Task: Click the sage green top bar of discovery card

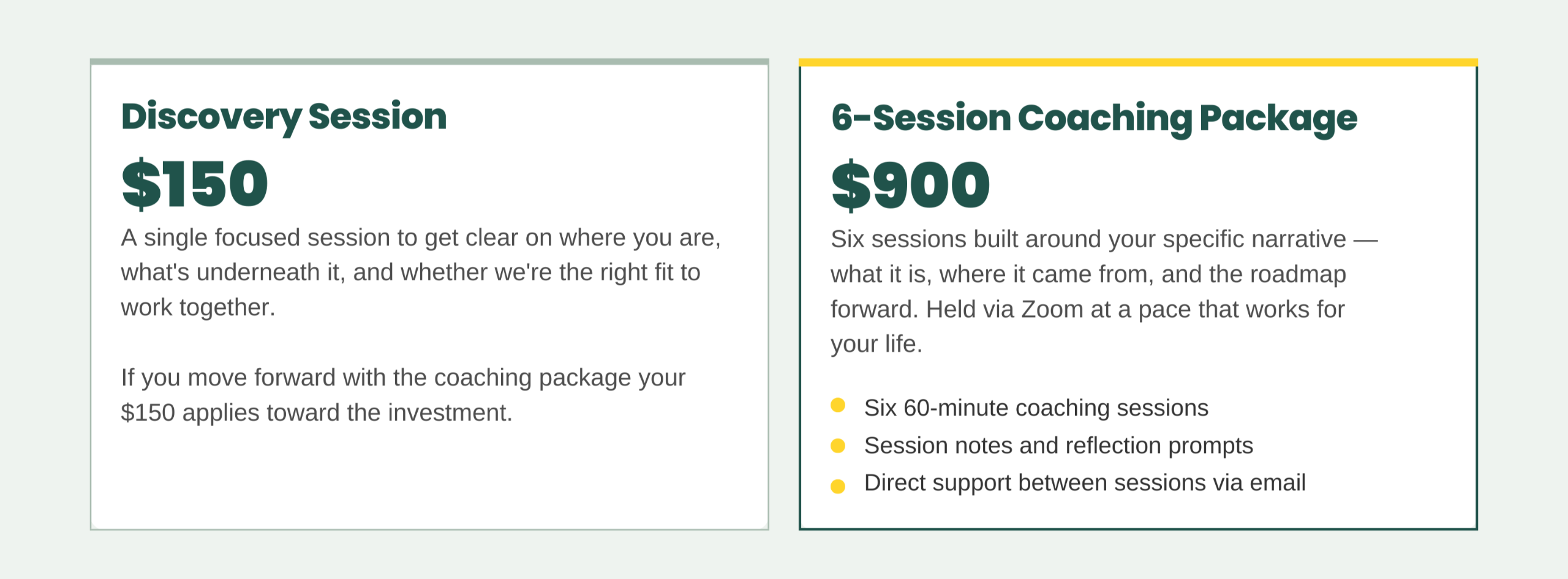Action: (x=429, y=61)
